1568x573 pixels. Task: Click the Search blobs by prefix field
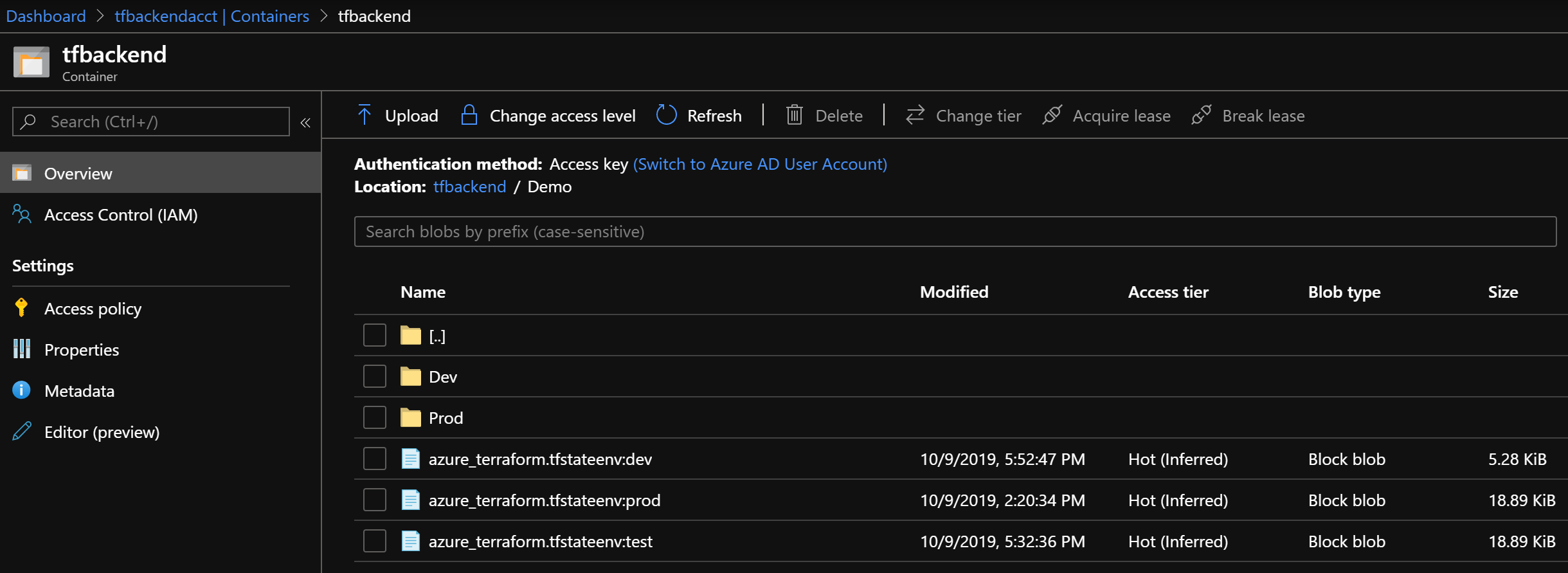coord(955,232)
